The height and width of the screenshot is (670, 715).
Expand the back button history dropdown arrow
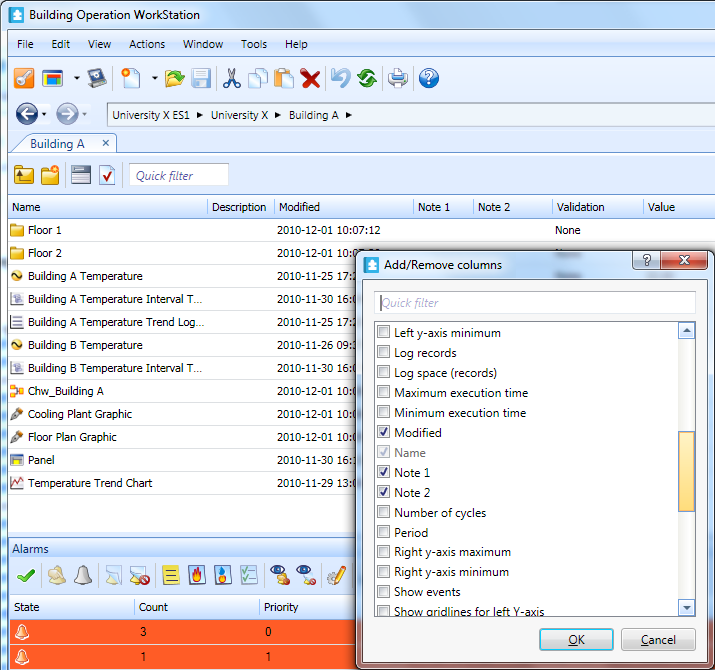(44, 114)
